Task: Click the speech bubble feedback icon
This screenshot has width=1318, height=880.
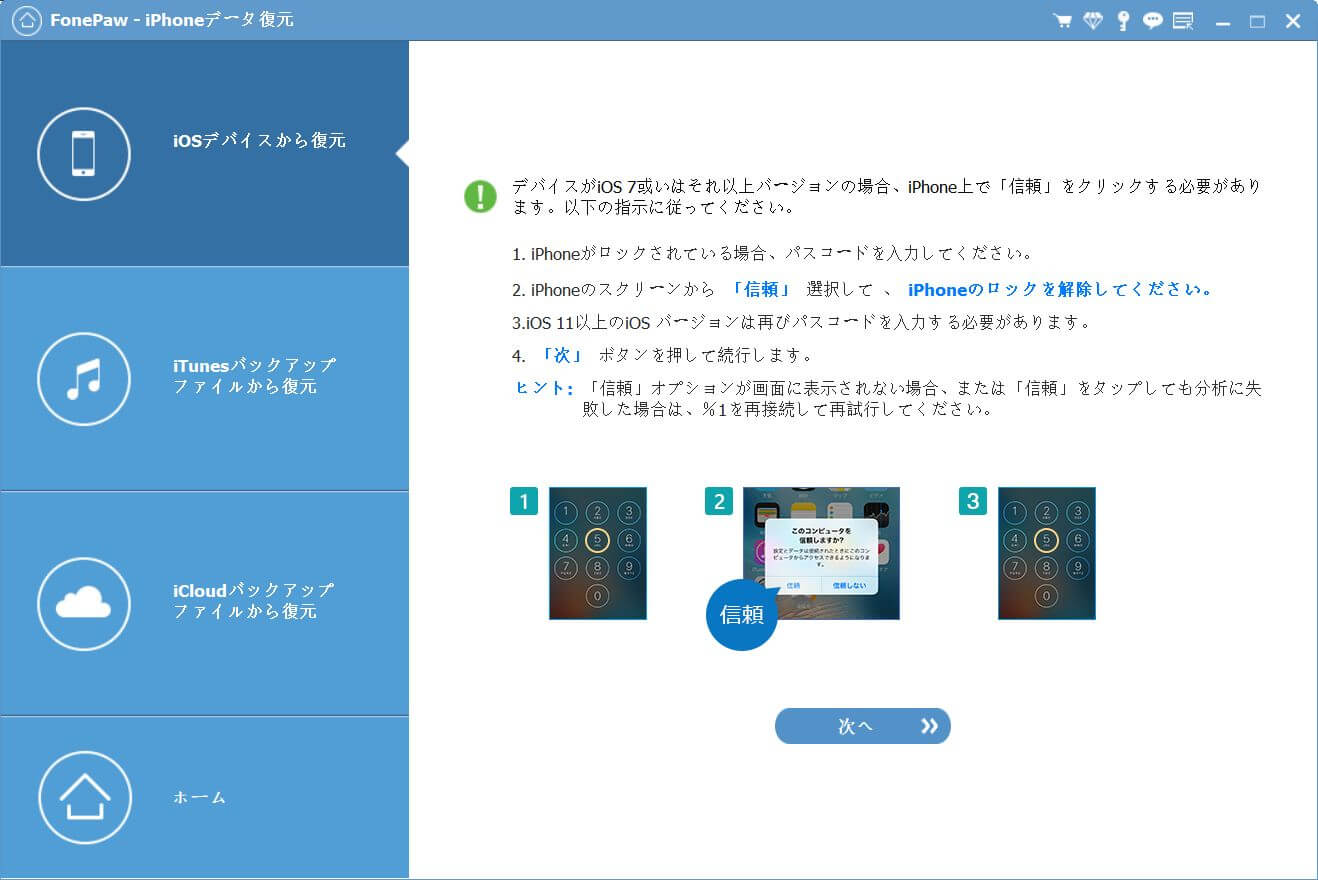Action: pos(1153,21)
